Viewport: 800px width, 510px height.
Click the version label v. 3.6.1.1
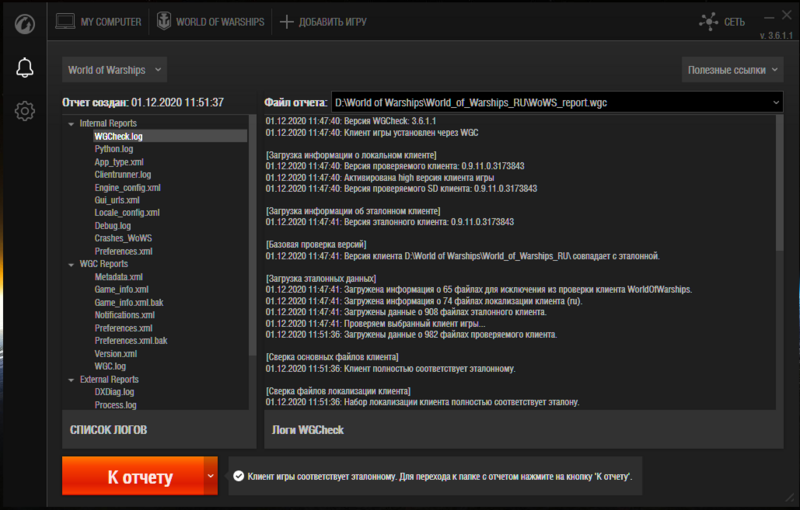(x=776, y=36)
